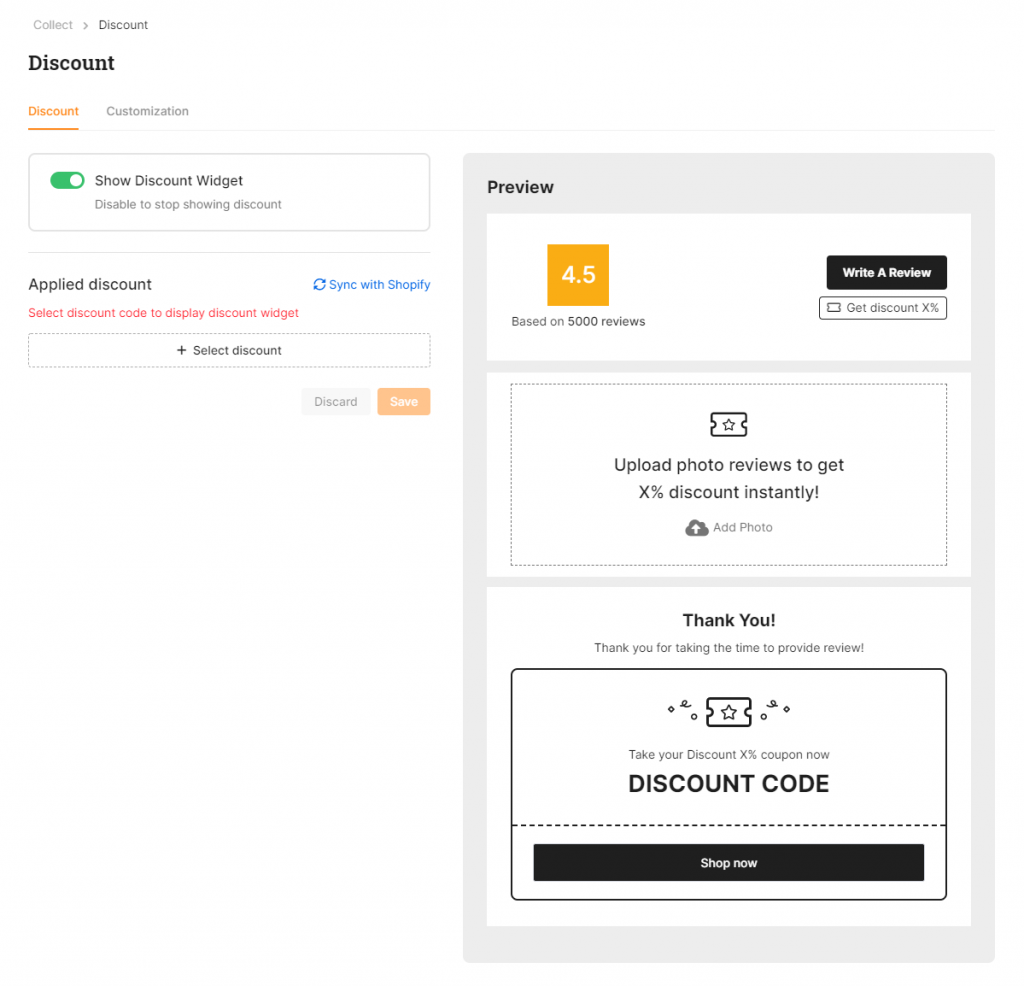The height and width of the screenshot is (986, 1024).
Task: Click the star ticket icon above the upload text
Action: (729, 424)
